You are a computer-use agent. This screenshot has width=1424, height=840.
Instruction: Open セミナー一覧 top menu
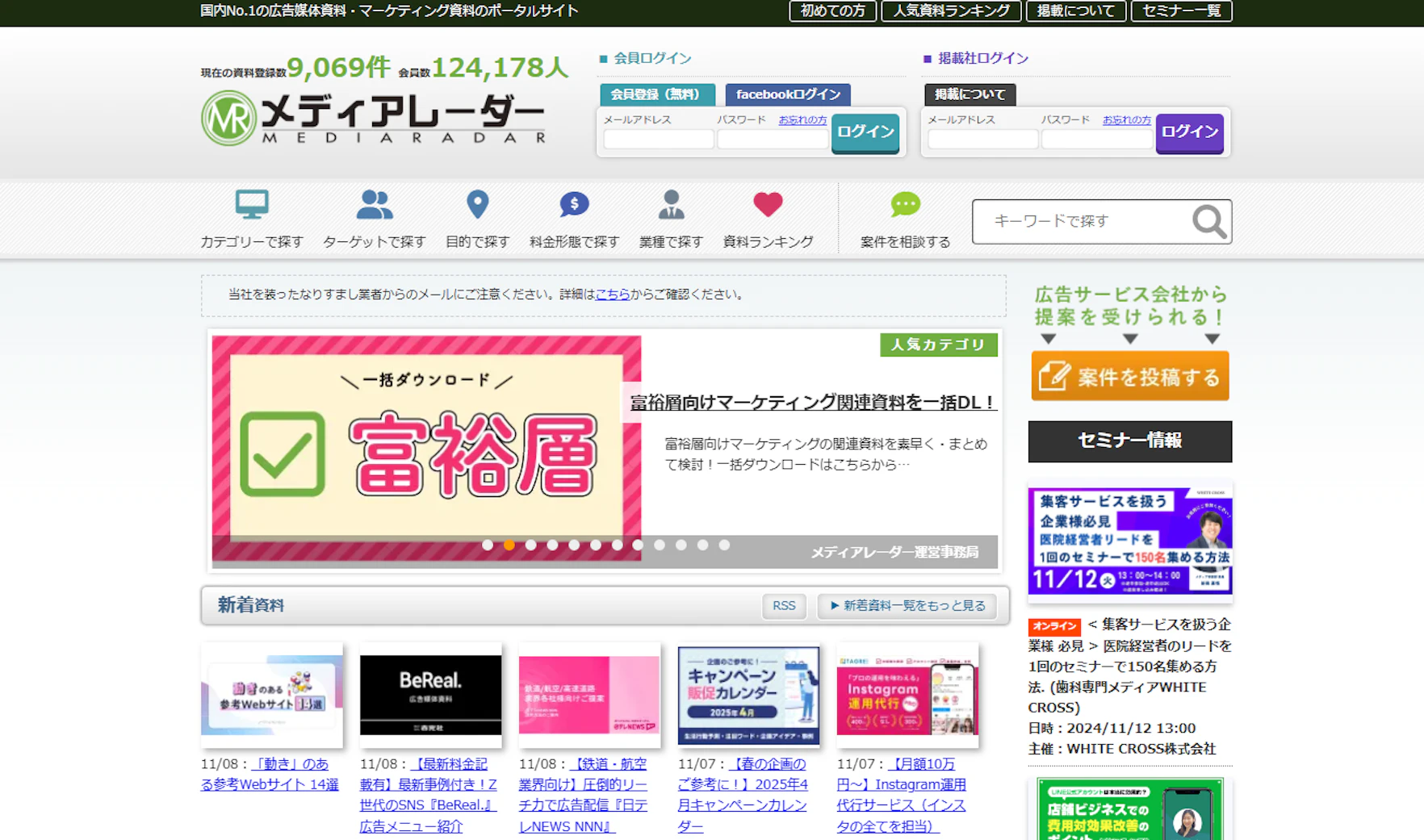pos(1182,11)
